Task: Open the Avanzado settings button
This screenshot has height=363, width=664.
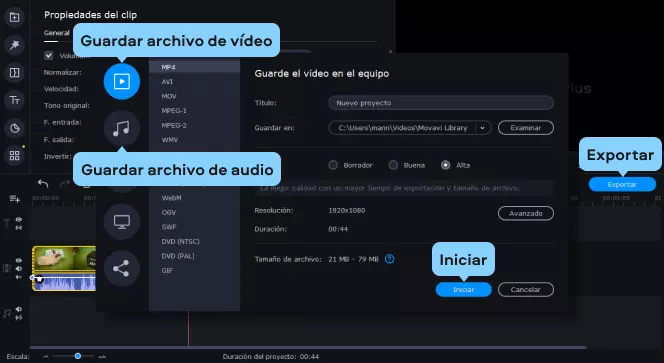Action: pyautogui.click(x=526, y=213)
